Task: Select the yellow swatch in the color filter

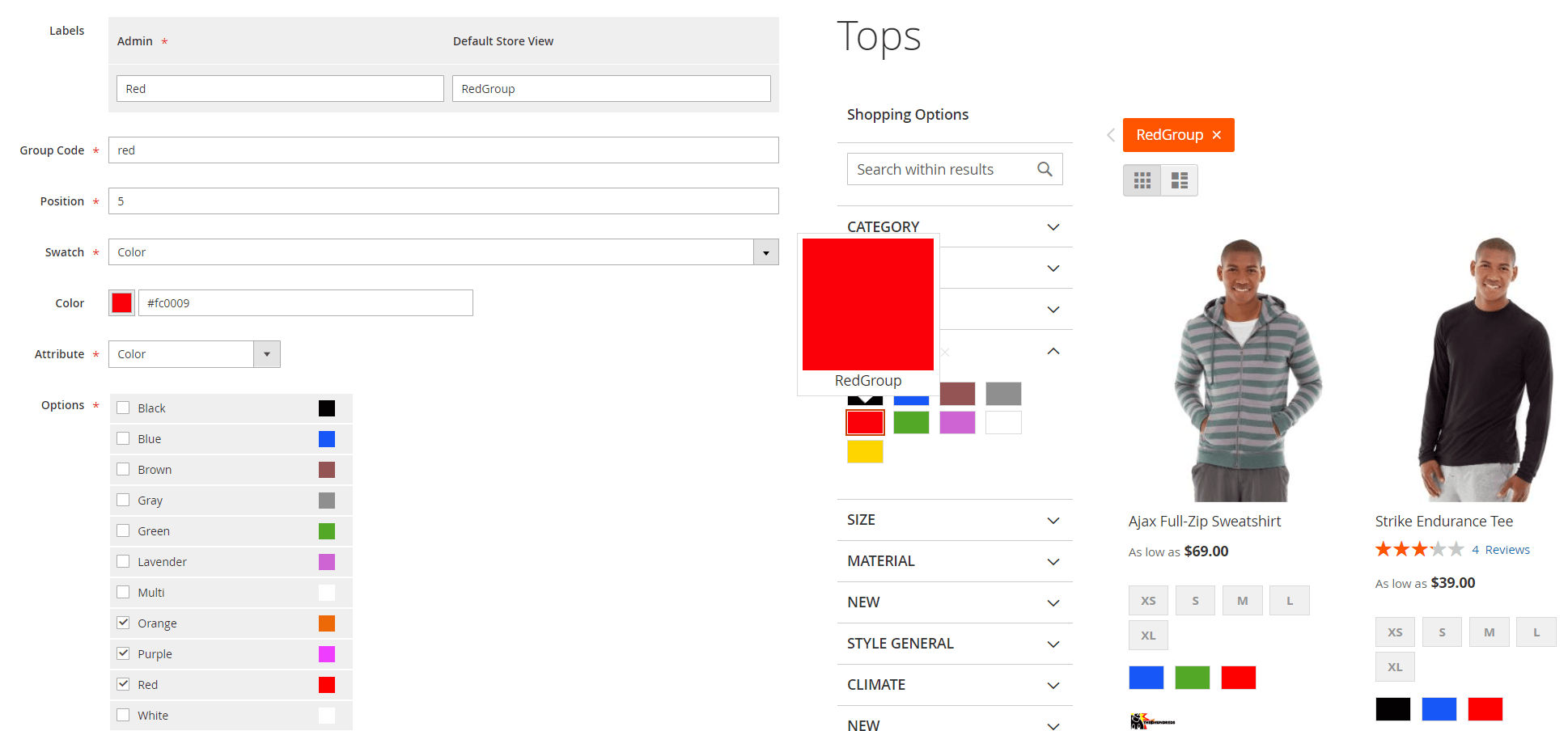Action: point(864,451)
